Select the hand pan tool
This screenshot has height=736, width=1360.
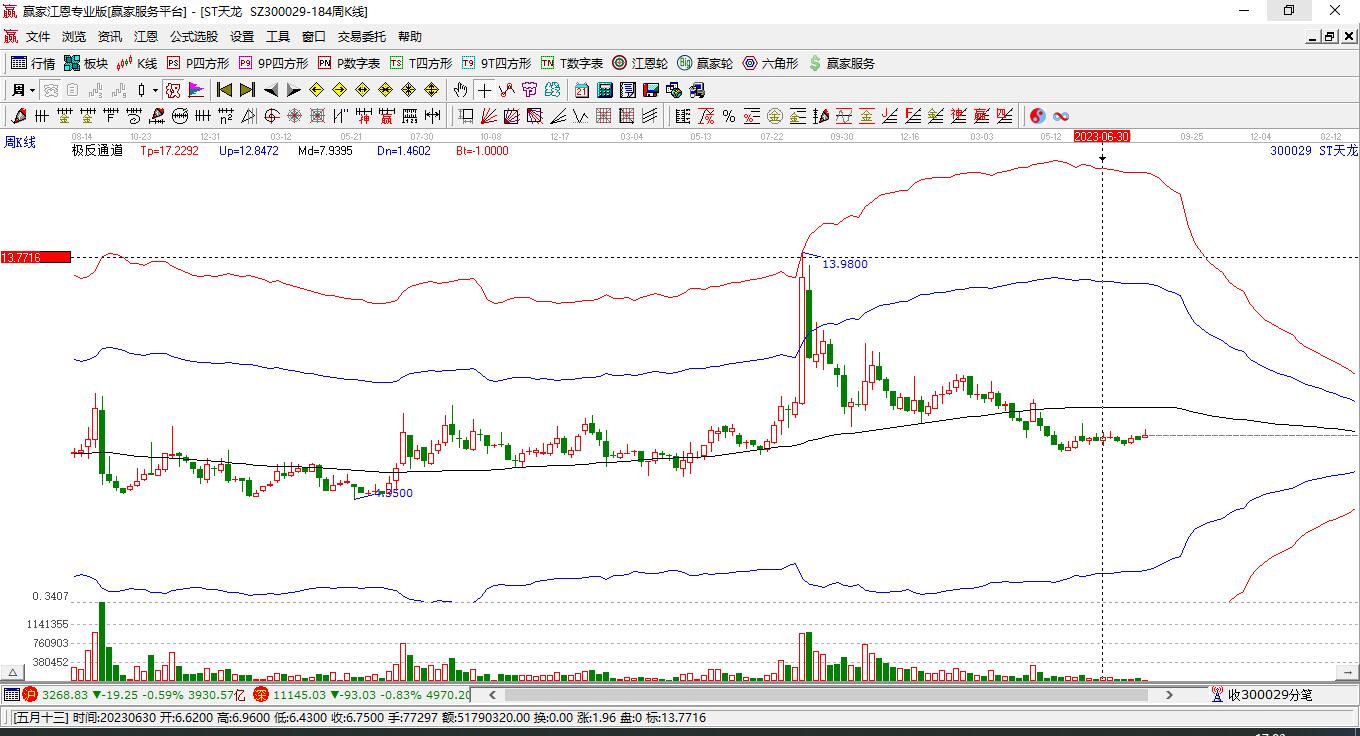point(461,90)
